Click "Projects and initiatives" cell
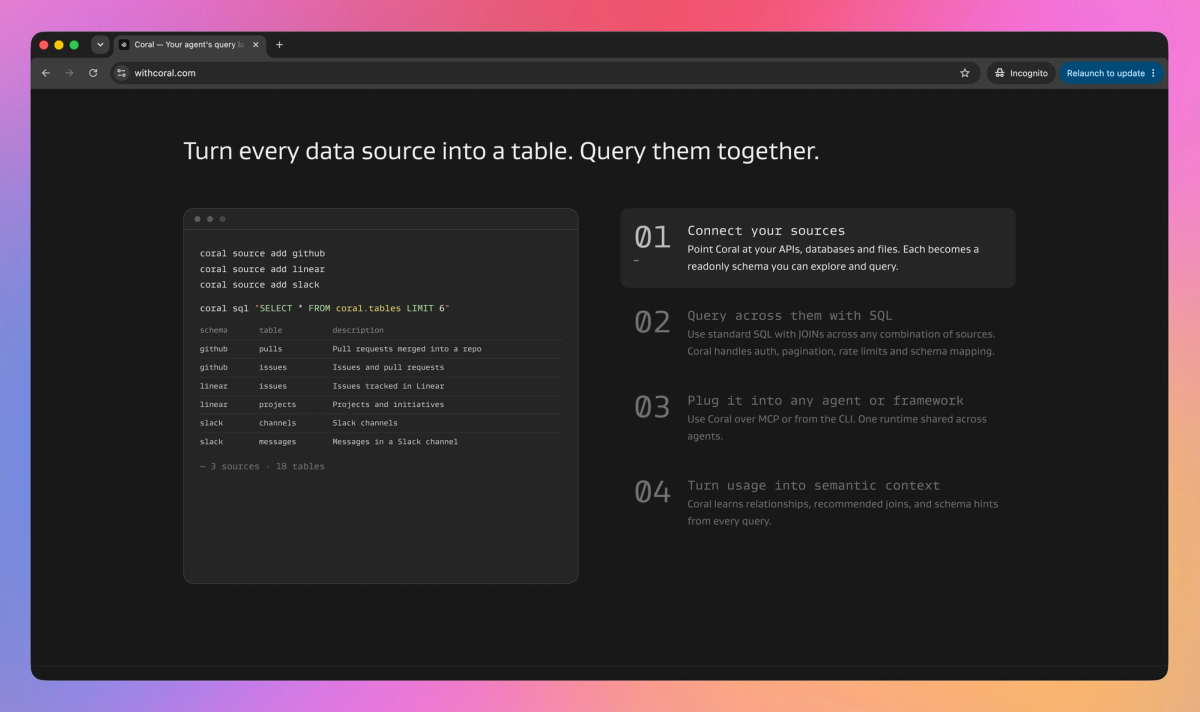 click(x=388, y=405)
